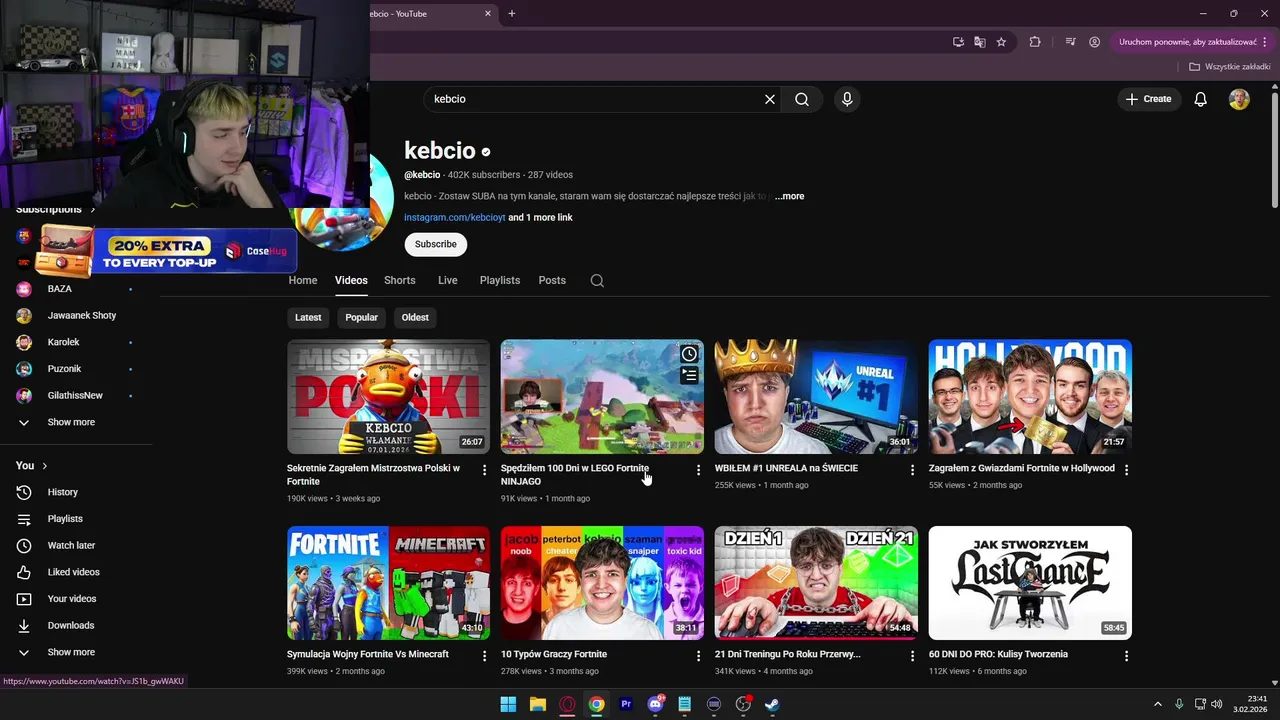The width and height of the screenshot is (1280, 720).
Task: Expand Subscriptions section header
Action: pyautogui.click(x=56, y=209)
